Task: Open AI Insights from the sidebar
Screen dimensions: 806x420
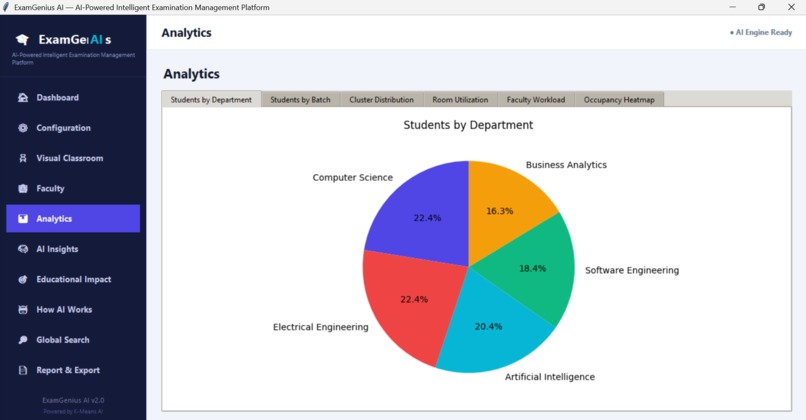Action: point(73,249)
